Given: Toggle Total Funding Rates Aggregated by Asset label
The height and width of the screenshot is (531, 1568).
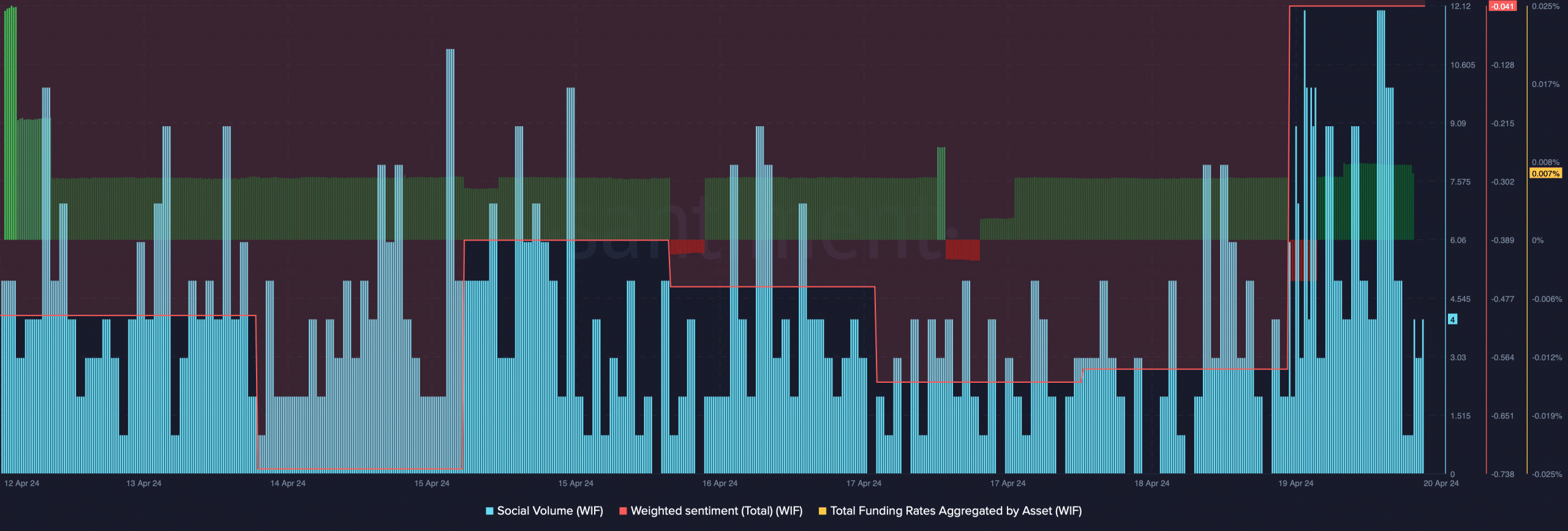Looking at the screenshot, I should [956, 511].
